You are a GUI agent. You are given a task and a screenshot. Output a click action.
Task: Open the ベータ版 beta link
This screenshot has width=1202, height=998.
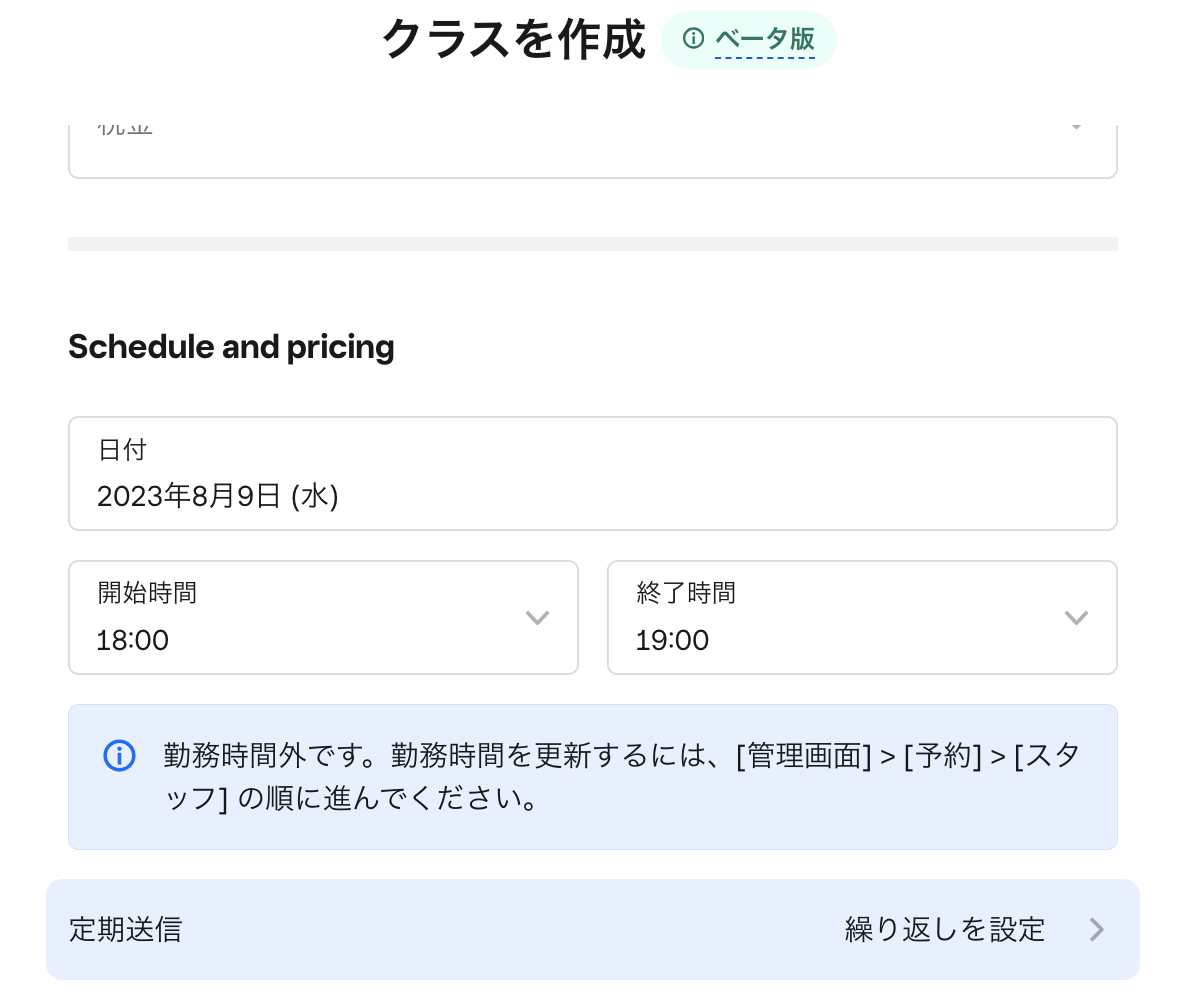point(765,39)
